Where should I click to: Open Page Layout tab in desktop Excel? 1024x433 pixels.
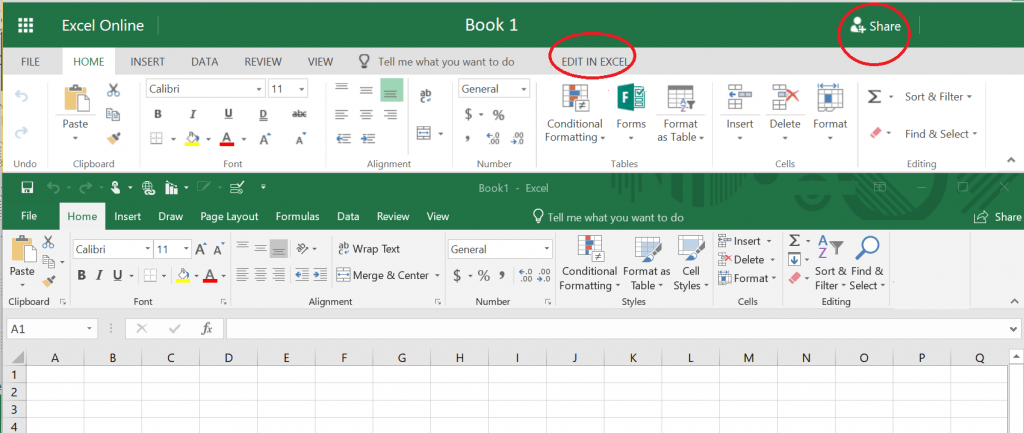tap(229, 216)
